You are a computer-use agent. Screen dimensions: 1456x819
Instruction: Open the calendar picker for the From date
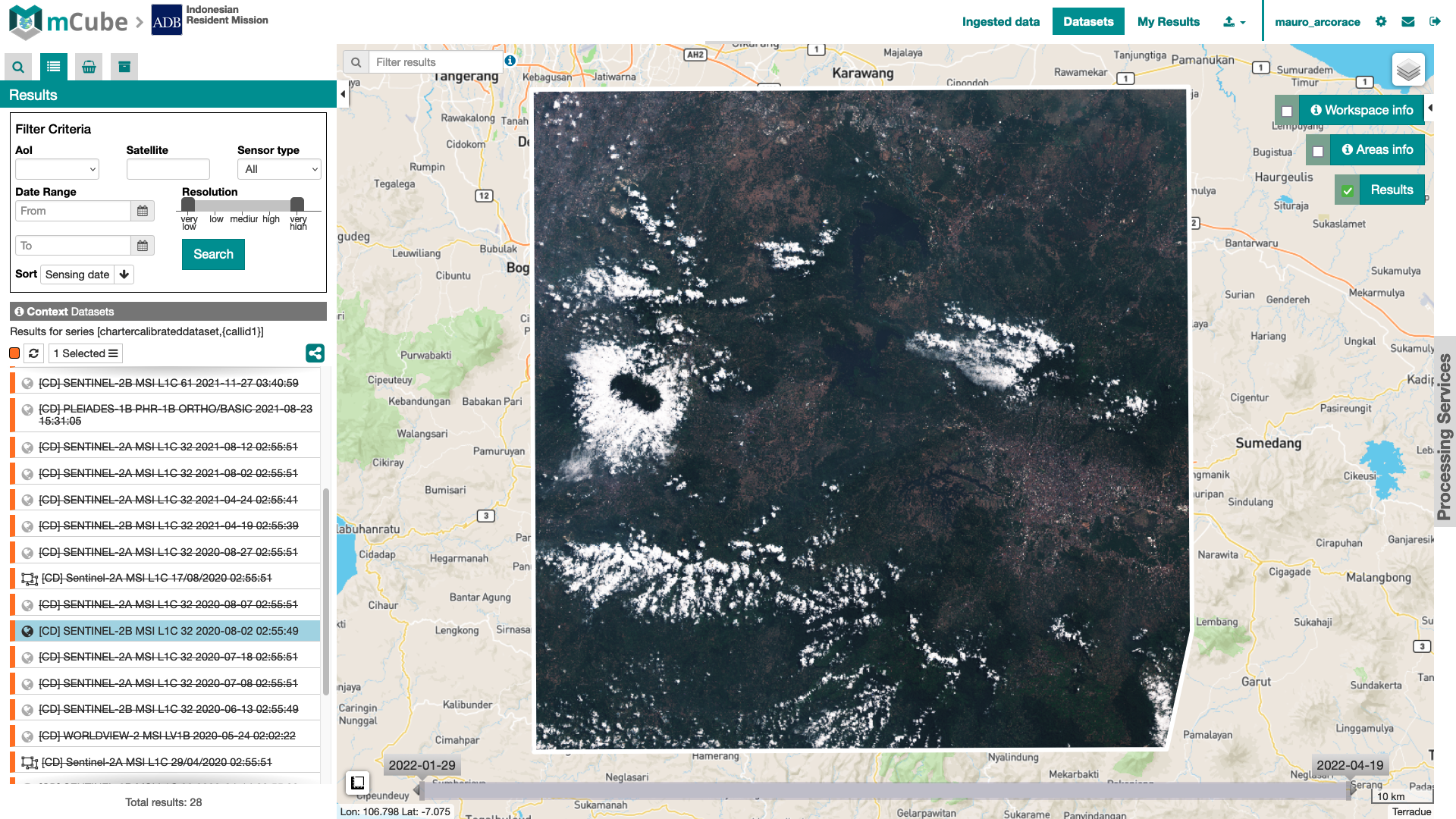click(x=142, y=211)
